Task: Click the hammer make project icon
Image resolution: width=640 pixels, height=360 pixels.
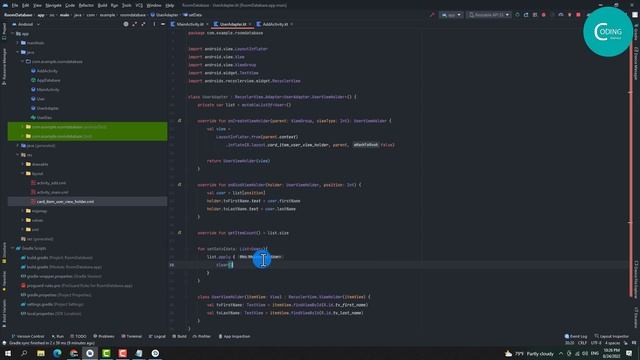Action: tap(432, 15)
